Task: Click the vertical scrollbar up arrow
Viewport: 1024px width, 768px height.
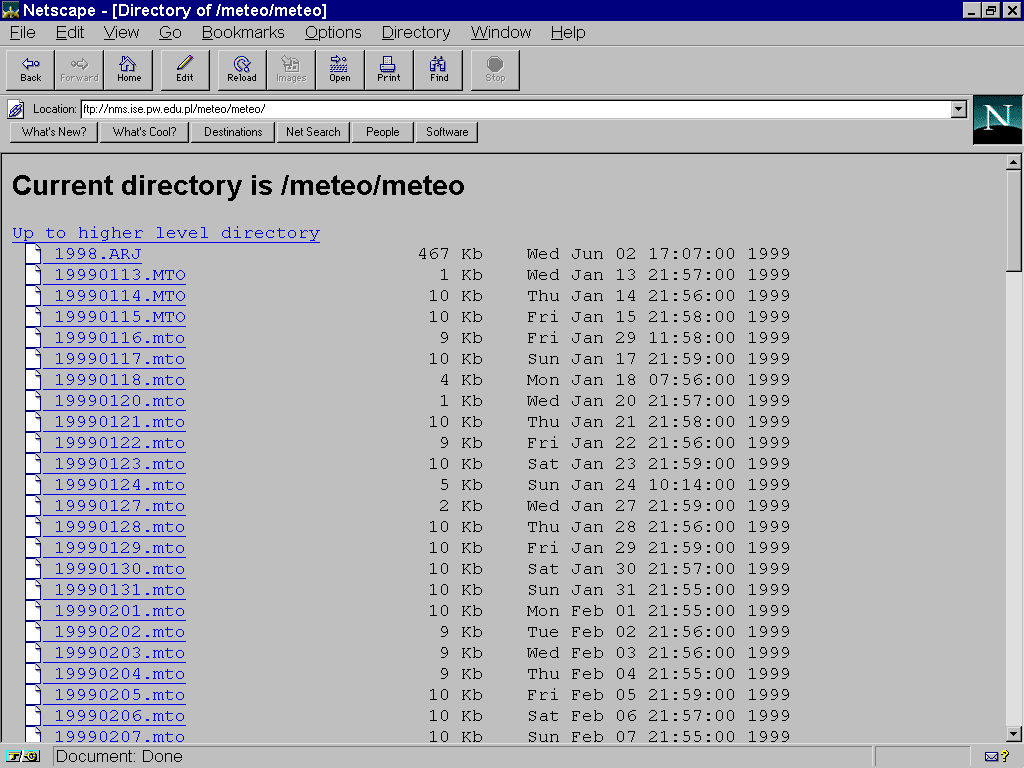Action: (x=1014, y=162)
